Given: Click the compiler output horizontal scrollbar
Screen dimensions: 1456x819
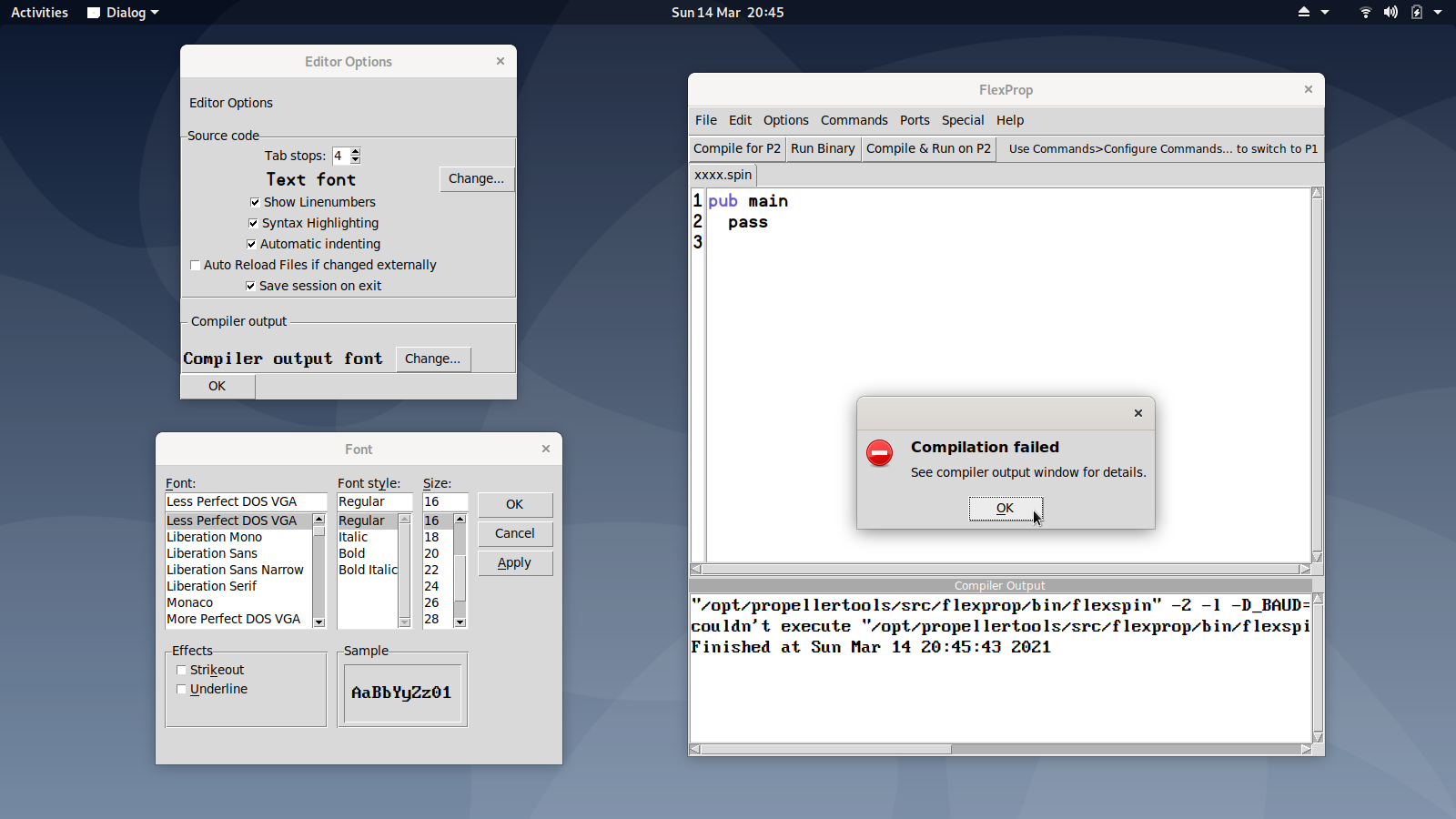Looking at the screenshot, I should (825, 750).
